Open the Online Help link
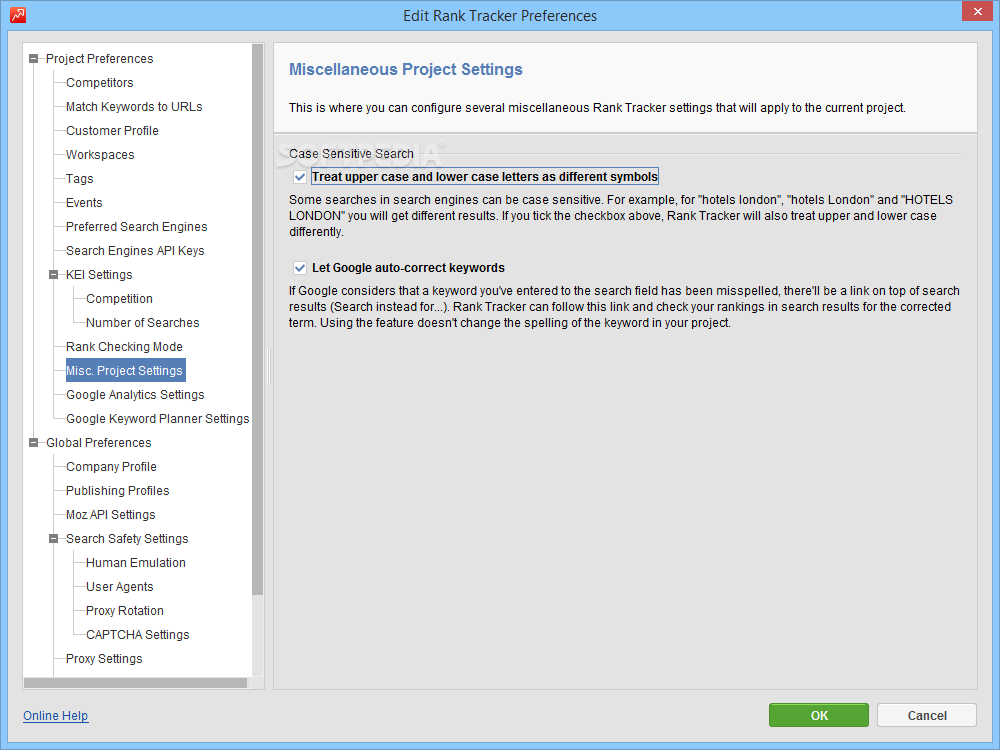 (55, 716)
